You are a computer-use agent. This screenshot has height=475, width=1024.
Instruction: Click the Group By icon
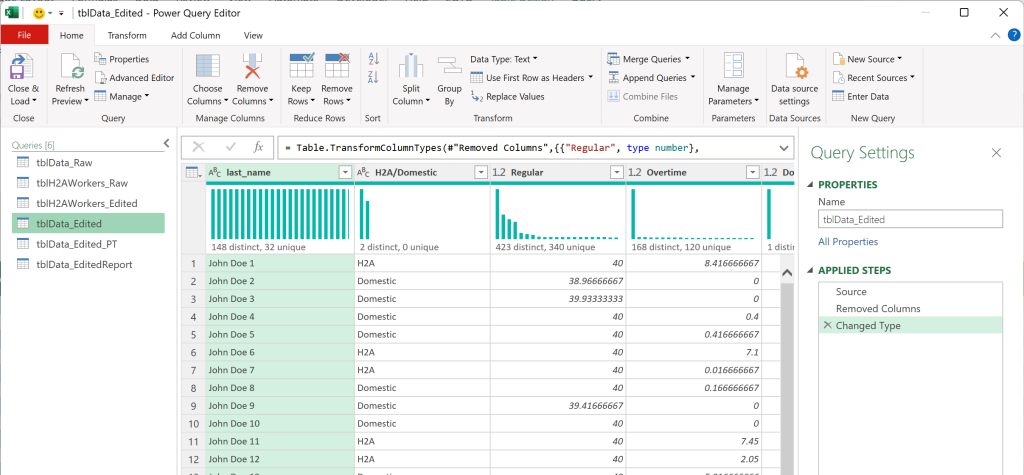pos(449,67)
